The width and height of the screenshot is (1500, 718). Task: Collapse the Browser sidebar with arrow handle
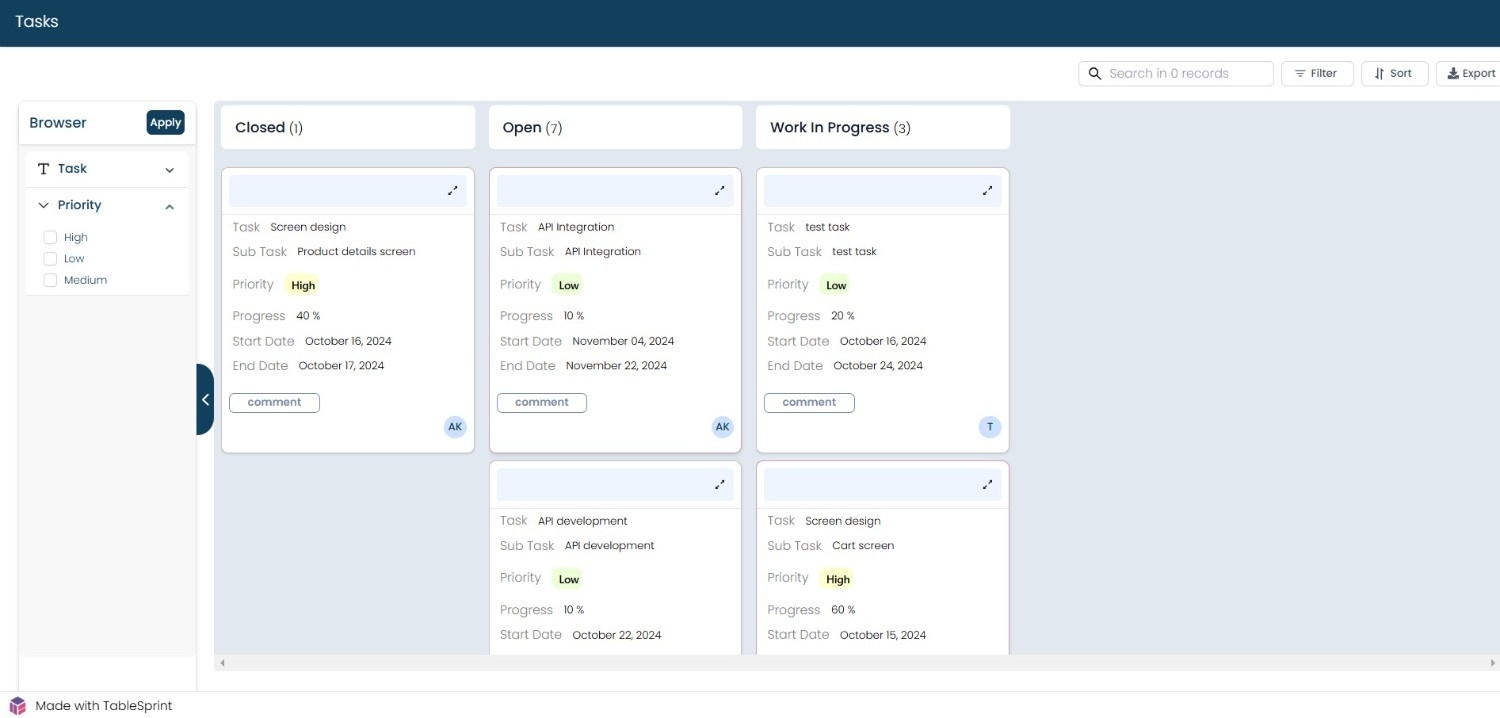(205, 399)
